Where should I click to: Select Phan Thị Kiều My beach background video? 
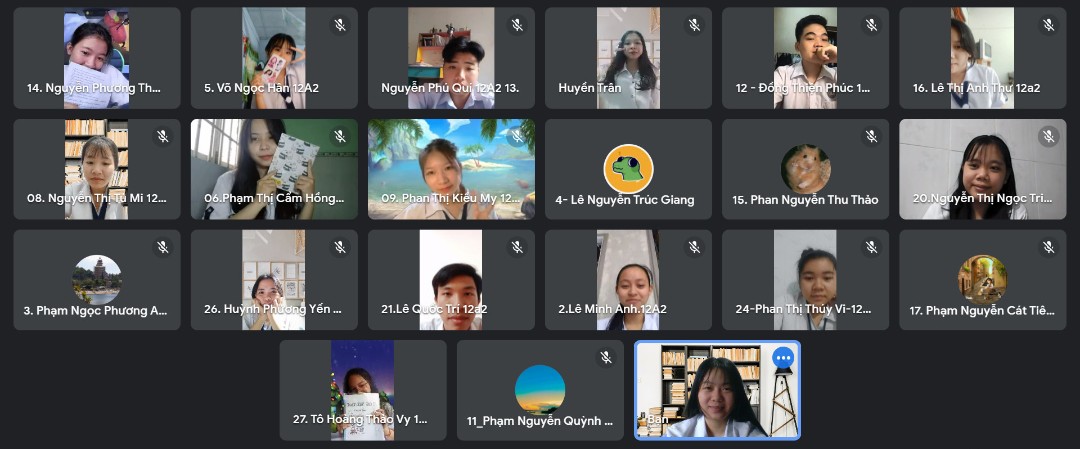(x=451, y=169)
